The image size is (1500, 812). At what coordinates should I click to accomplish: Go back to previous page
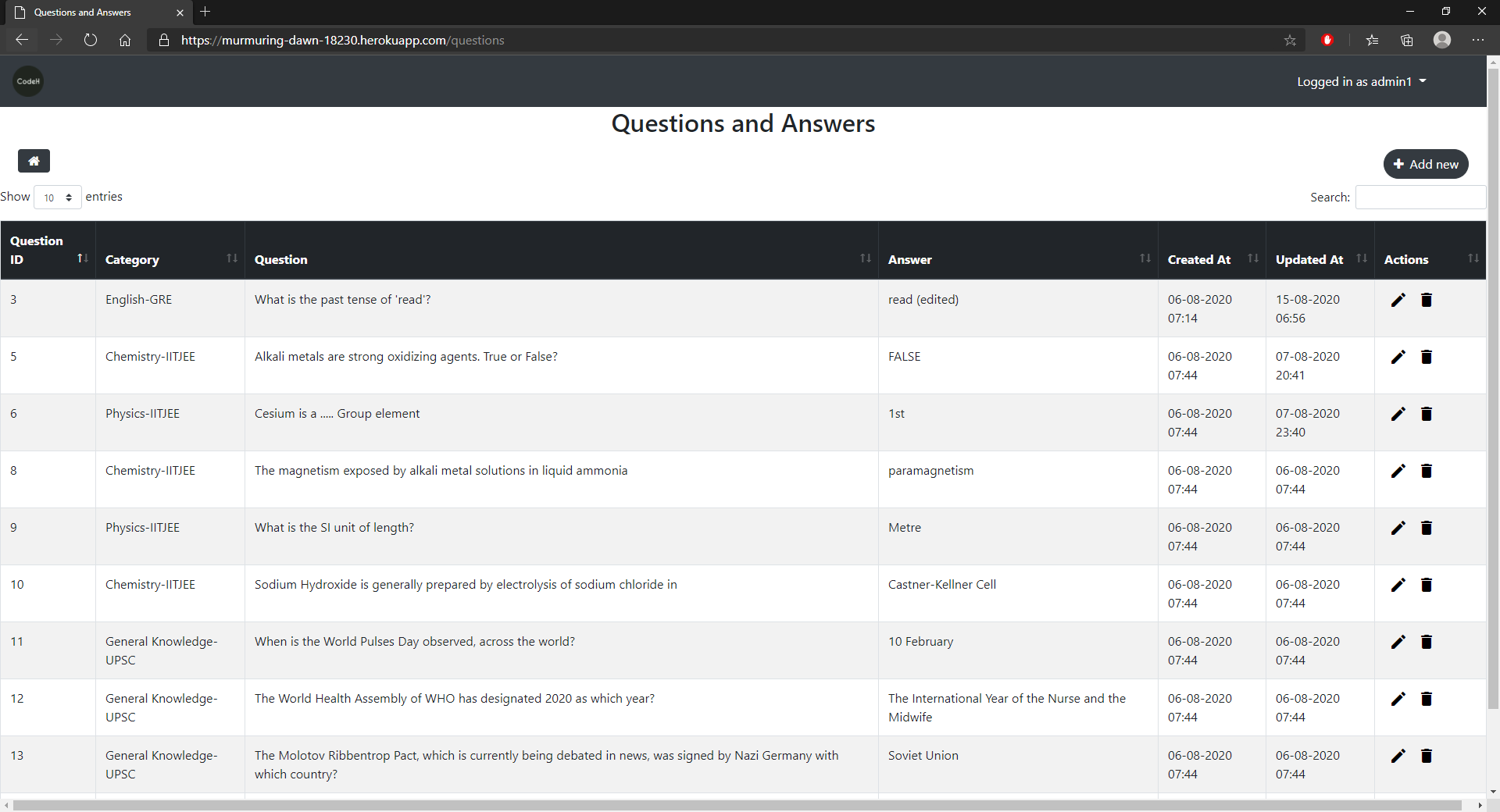[x=22, y=40]
